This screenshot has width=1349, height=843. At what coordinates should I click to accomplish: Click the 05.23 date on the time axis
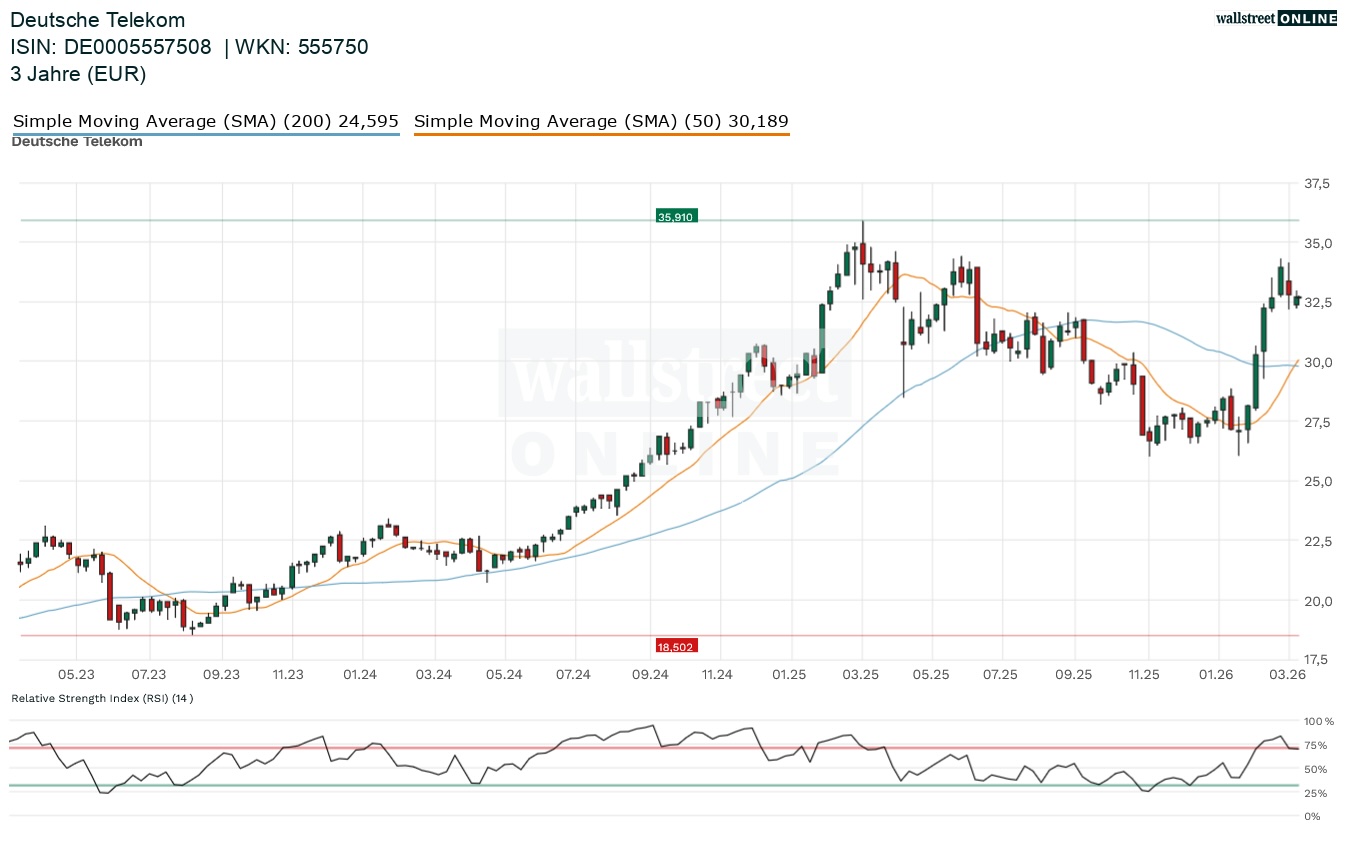point(76,675)
